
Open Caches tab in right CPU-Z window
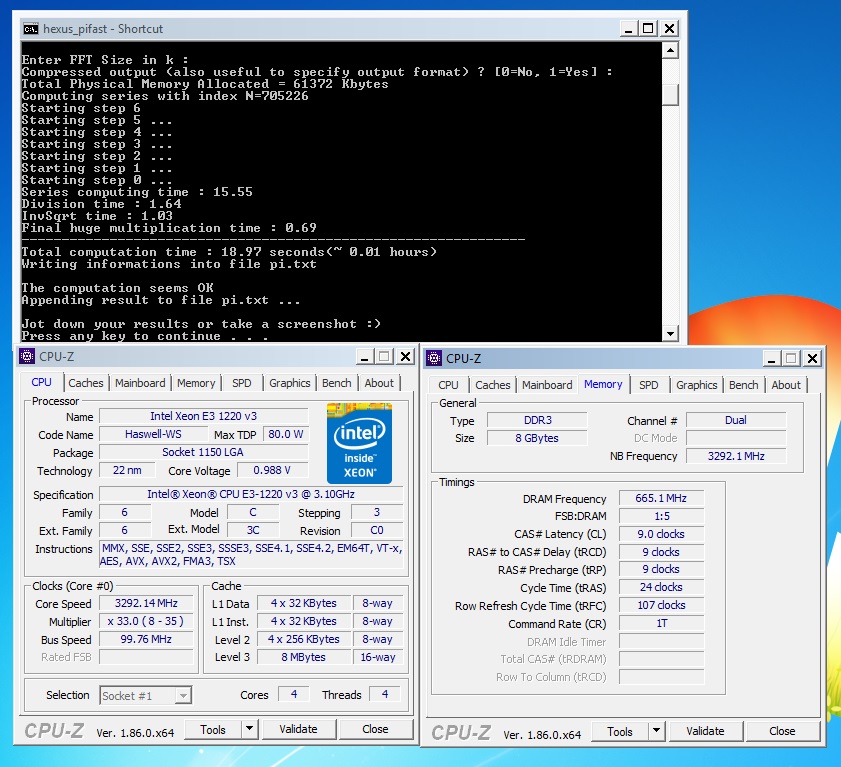coord(493,385)
